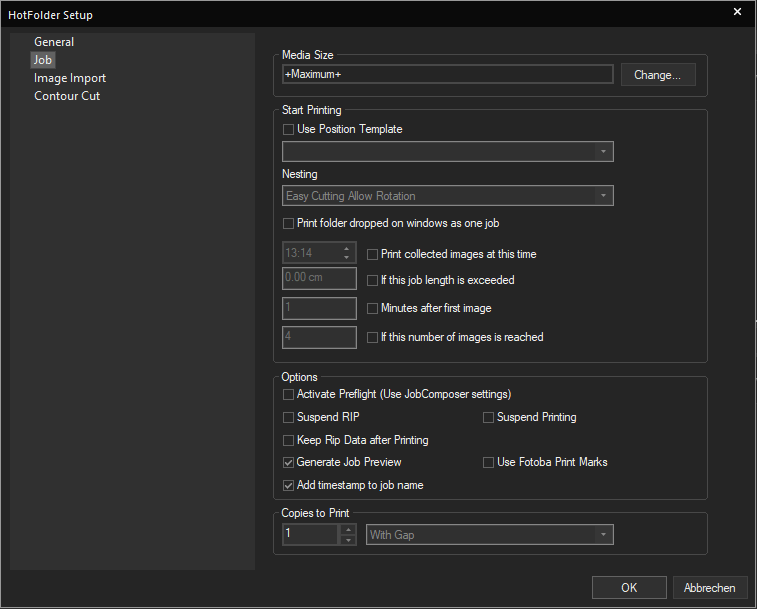Image resolution: width=757 pixels, height=609 pixels.
Task: Open the Contour Cut settings page
Action: [67, 96]
